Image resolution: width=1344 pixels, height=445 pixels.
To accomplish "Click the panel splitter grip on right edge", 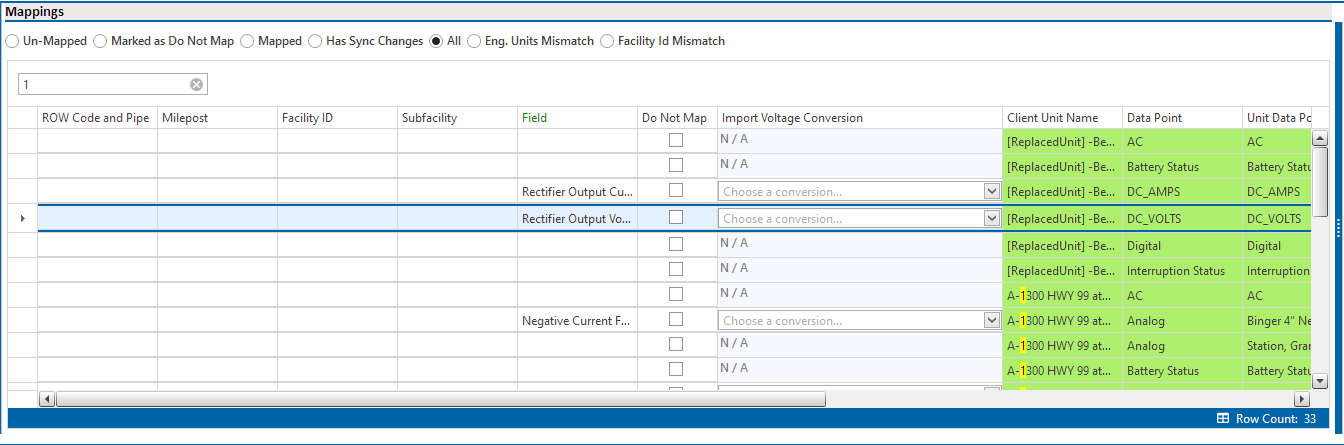I will pos(1338,228).
